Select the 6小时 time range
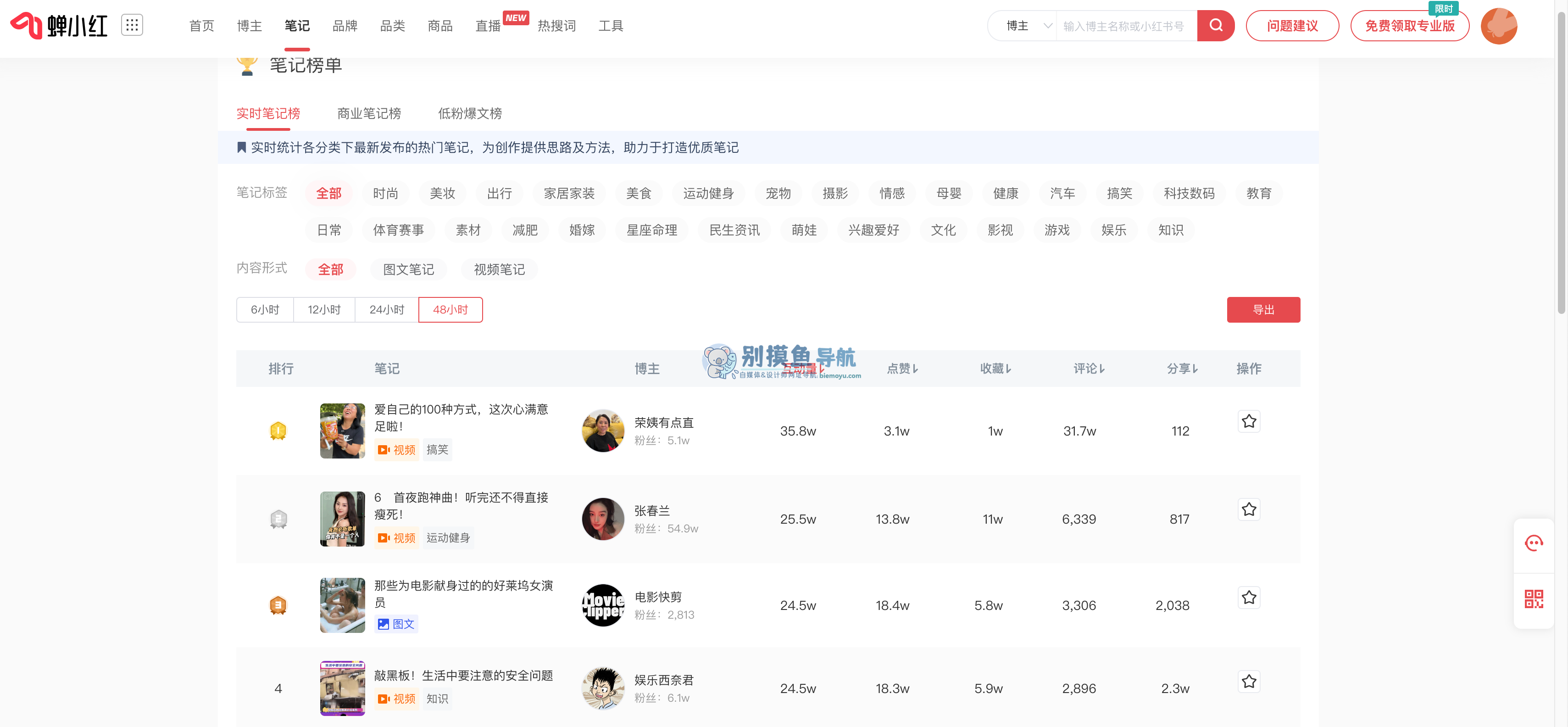 (x=265, y=310)
